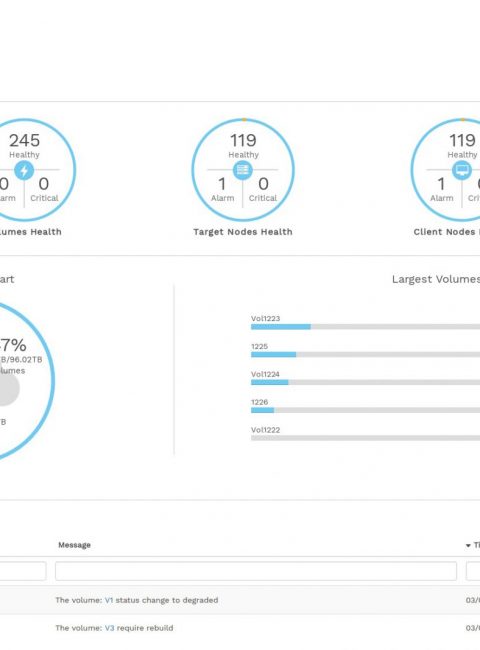This screenshot has width=480, height=650.
Task: Click the Target Nodes server icon
Action: click(243, 170)
